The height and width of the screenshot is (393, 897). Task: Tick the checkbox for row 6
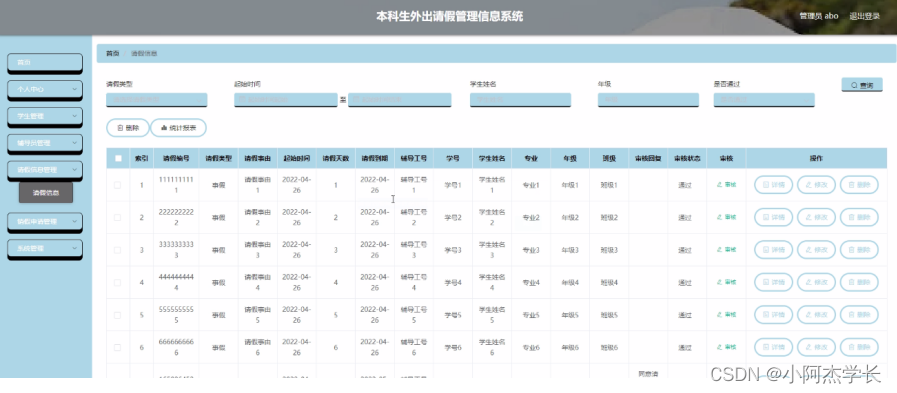[118, 347]
